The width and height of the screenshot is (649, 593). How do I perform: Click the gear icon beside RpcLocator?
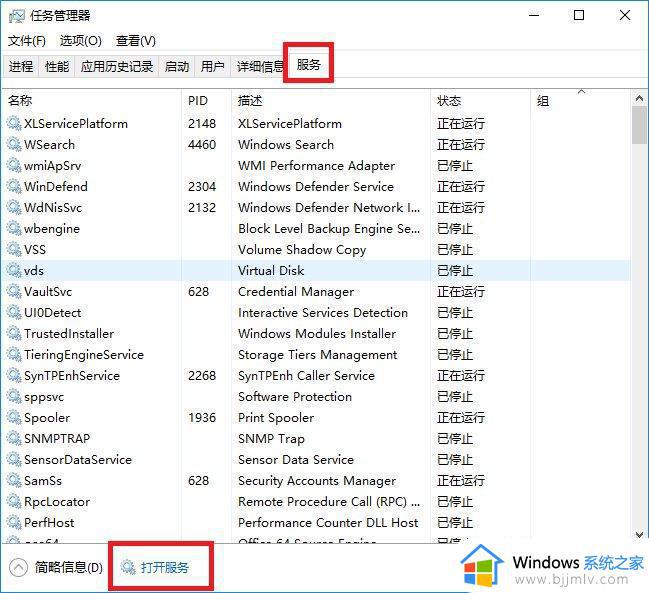pos(14,502)
